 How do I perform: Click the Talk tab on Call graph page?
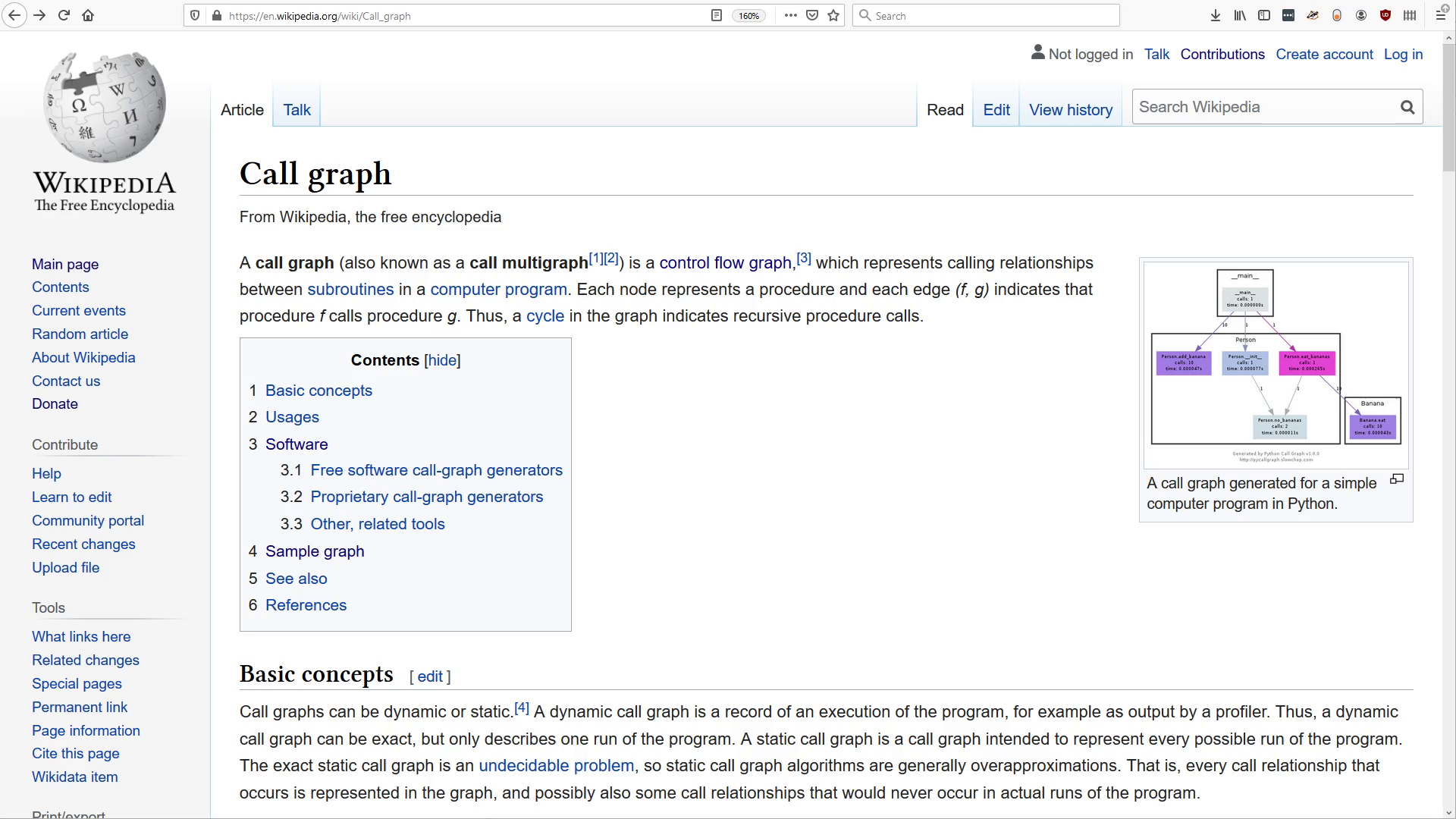click(x=297, y=110)
